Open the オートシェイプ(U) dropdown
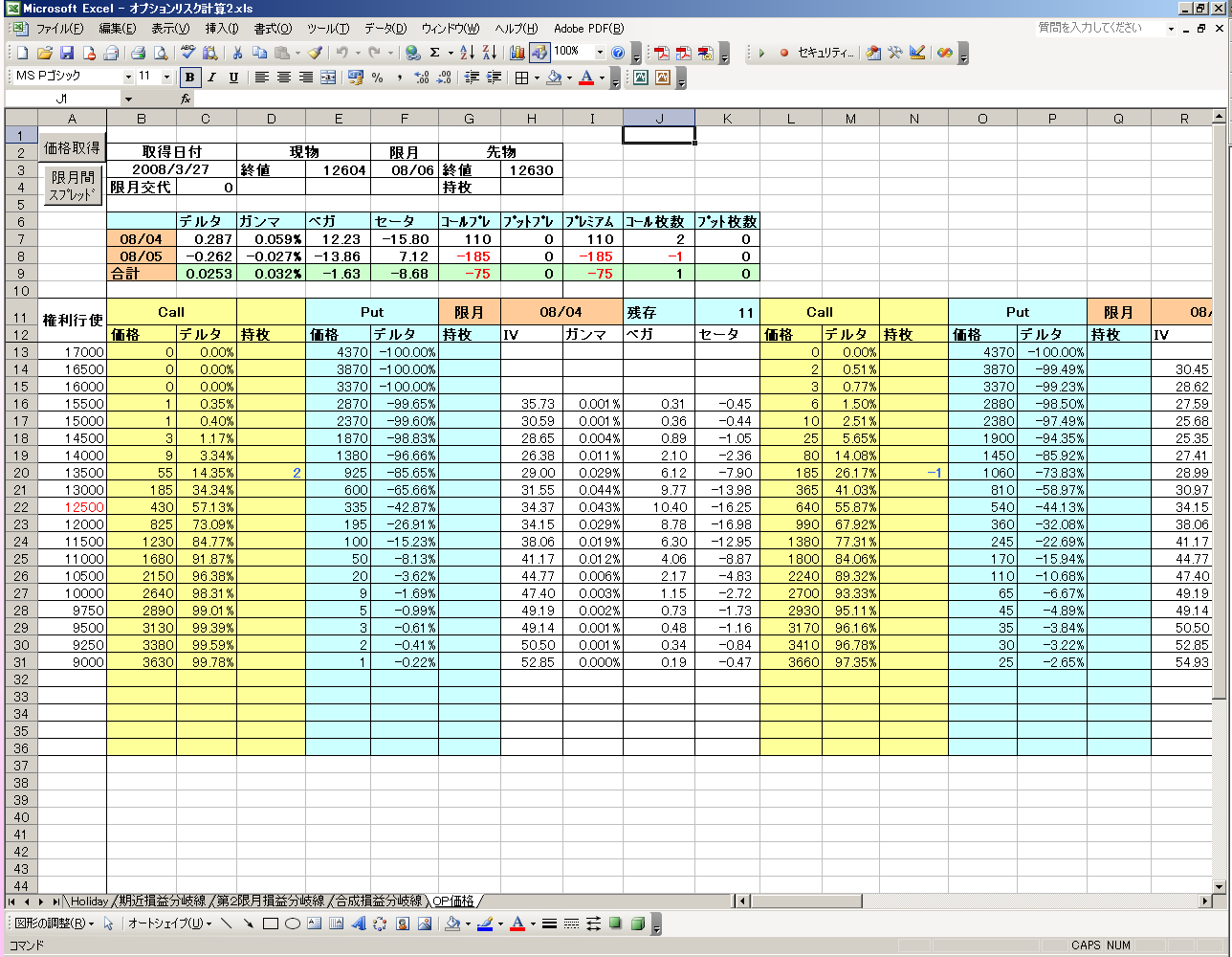The image size is (1232, 957). [169, 924]
